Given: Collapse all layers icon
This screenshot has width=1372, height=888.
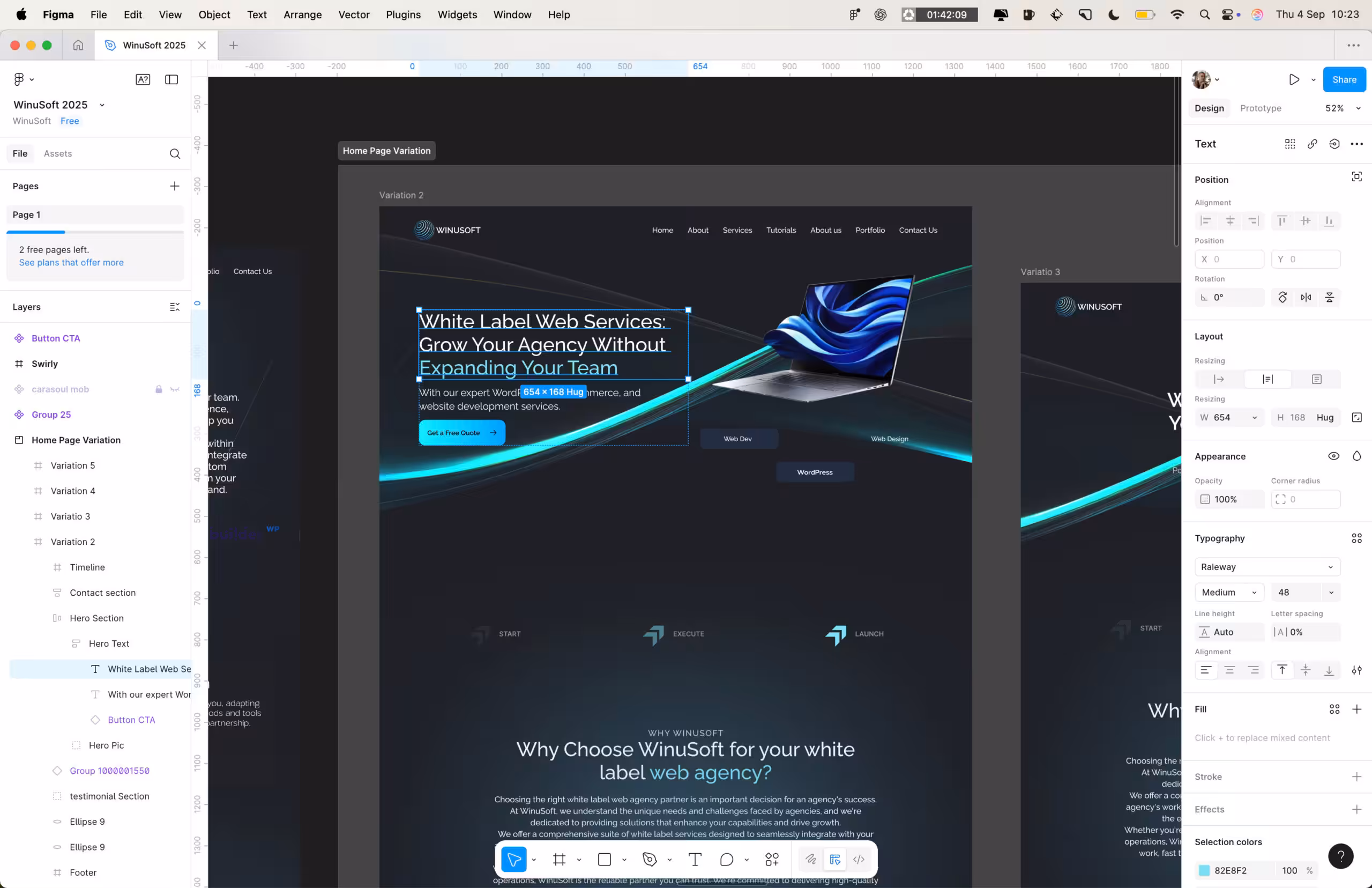Looking at the screenshot, I should point(175,307).
